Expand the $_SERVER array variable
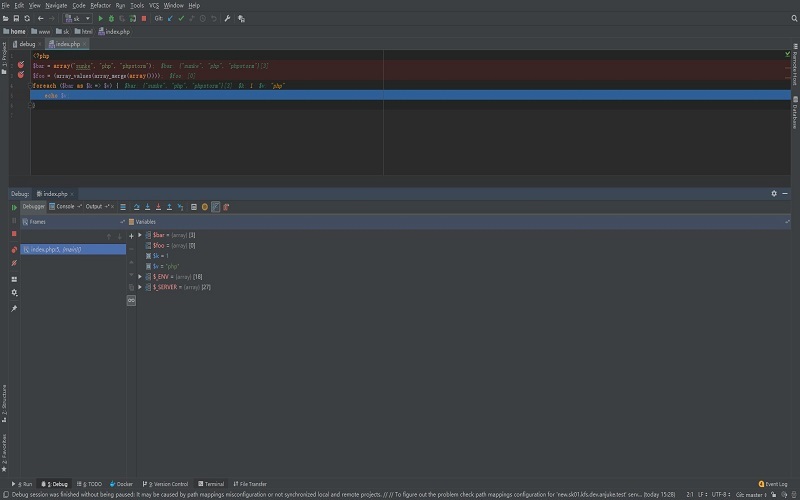The width and height of the screenshot is (800, 500). click(140, 287)
